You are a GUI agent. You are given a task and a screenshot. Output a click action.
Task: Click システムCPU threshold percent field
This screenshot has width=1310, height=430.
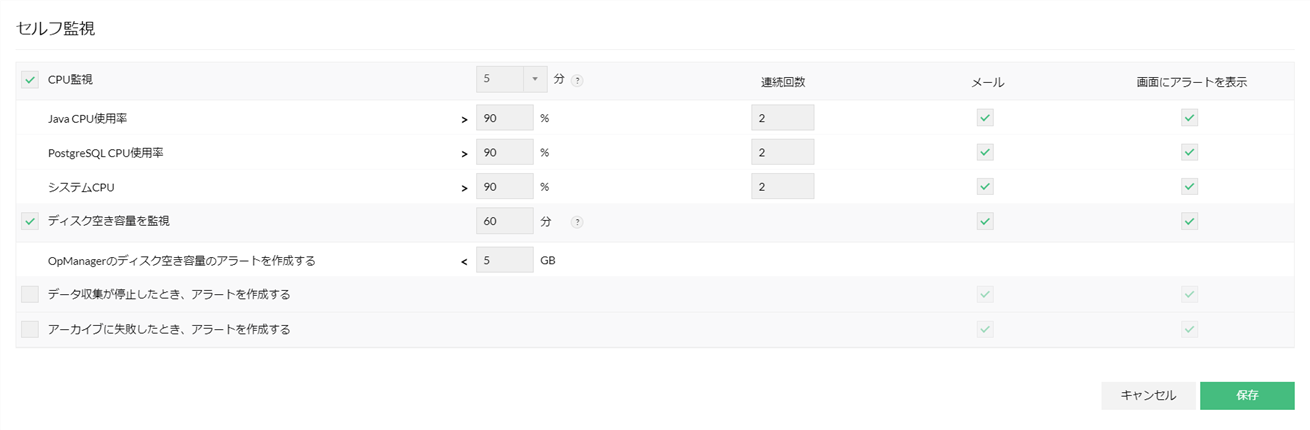tap(504, 186)
